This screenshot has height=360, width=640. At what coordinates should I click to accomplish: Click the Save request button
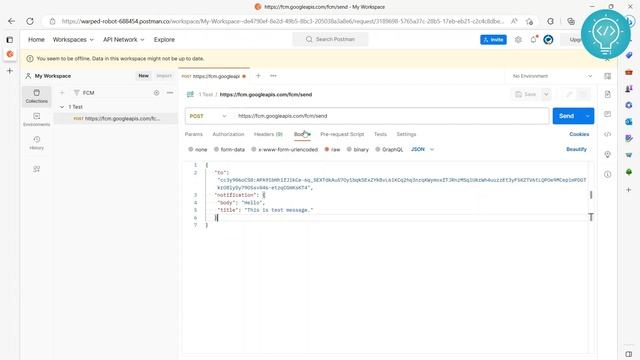(526, 94)
